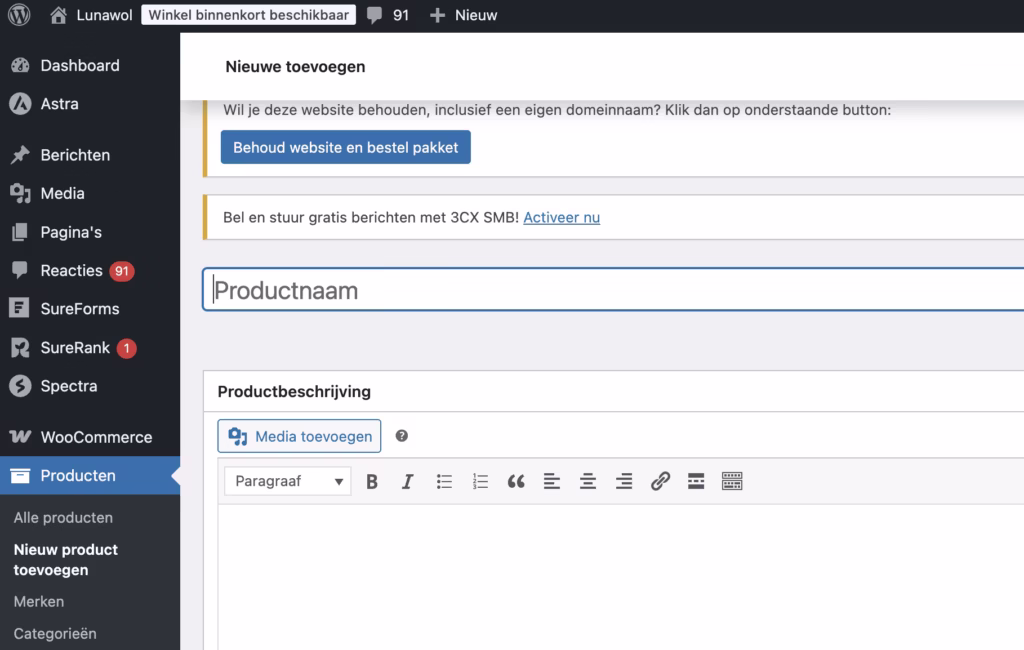Click the Berichten pin icon
The image size is (1024, 650).
pyautogui.click(x=20, y=155)
